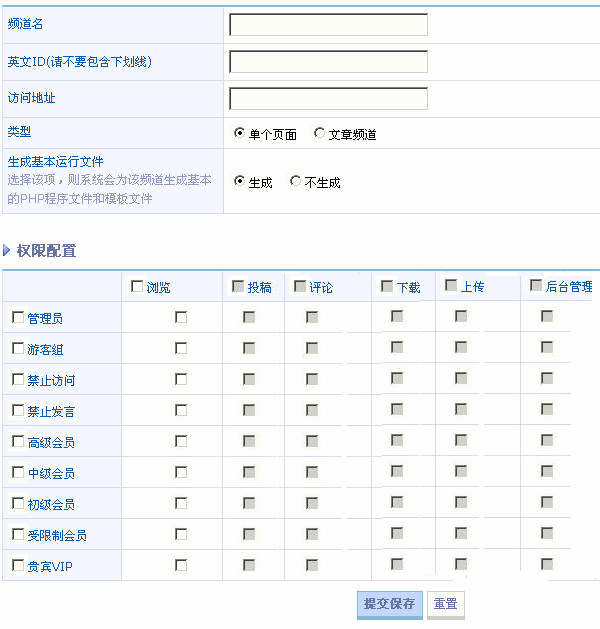This screenshot has width=600, height=629.
Task: Select the 游客组 row checkbox
Action: point(18,349)
